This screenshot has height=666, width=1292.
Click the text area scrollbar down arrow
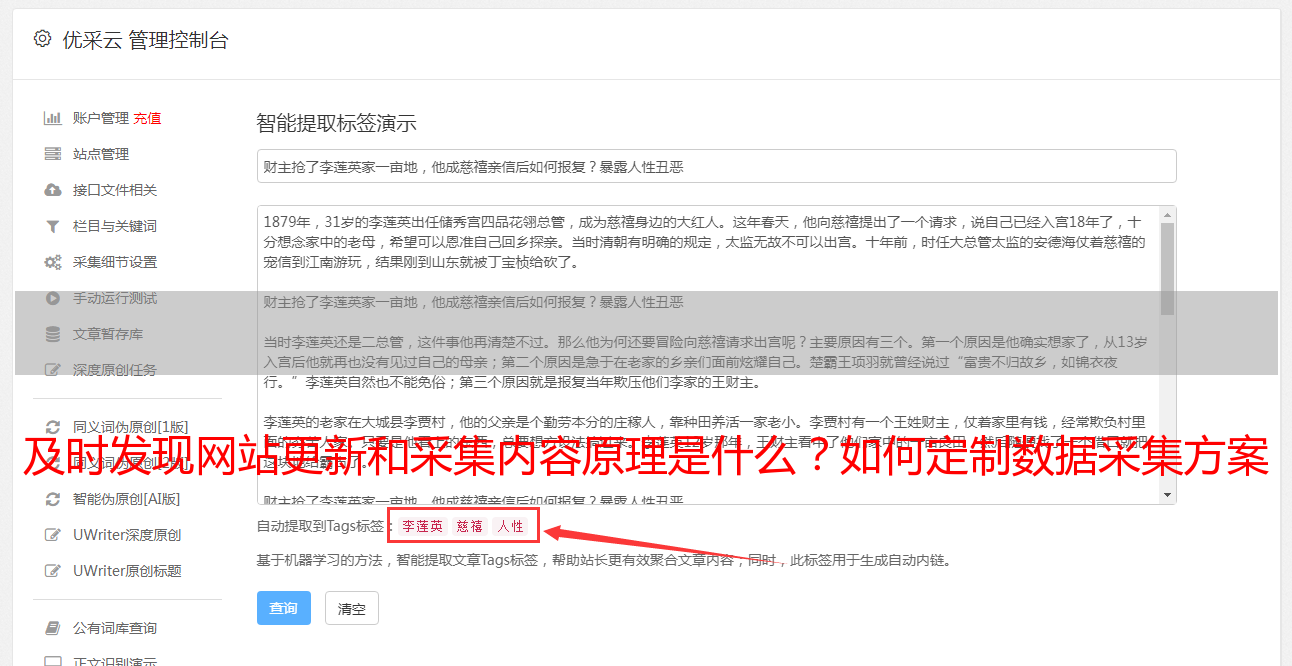pos(1168,496)
